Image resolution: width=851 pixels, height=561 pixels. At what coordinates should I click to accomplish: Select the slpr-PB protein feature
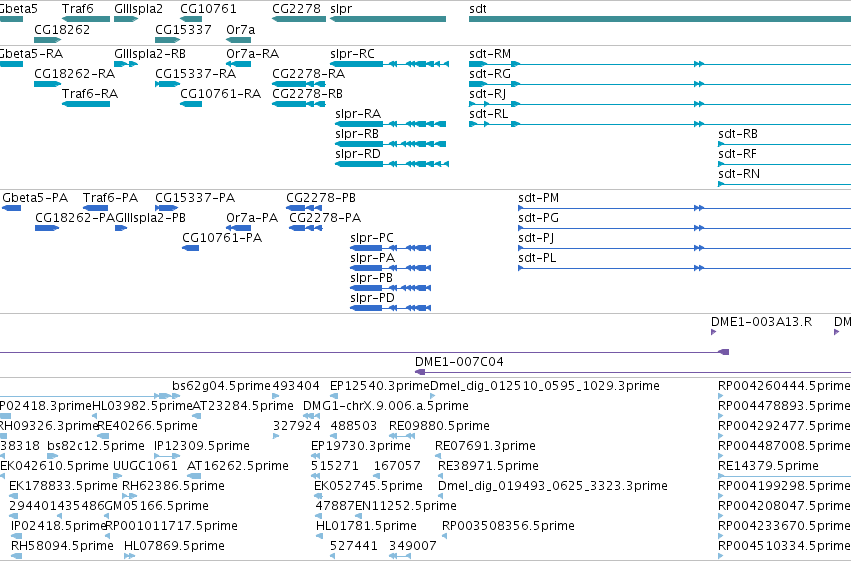[390, 289]
